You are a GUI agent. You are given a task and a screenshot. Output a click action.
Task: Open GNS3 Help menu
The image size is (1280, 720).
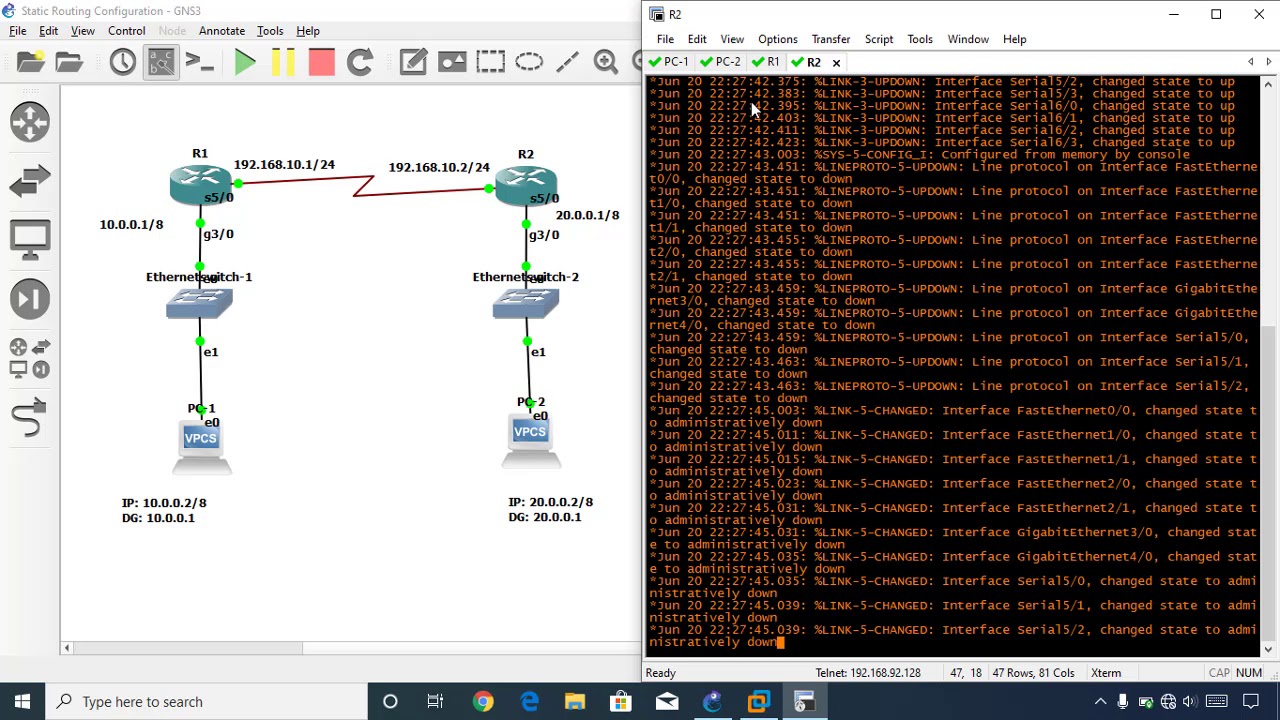coord(308,31)
